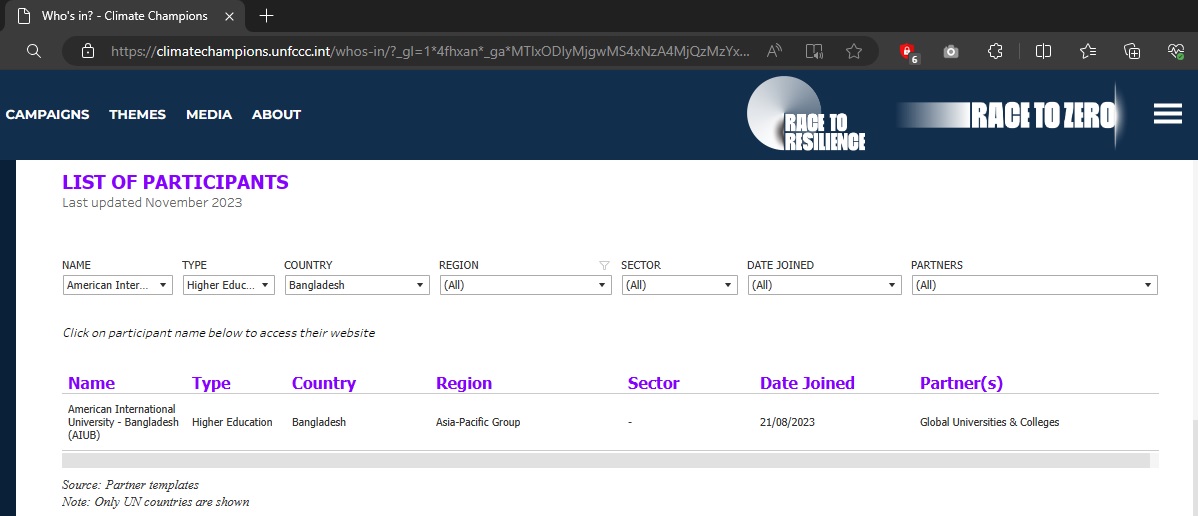Click the 21/08/2023 date cell
This screenshot has height=516, width=1198.
(786, 422)
